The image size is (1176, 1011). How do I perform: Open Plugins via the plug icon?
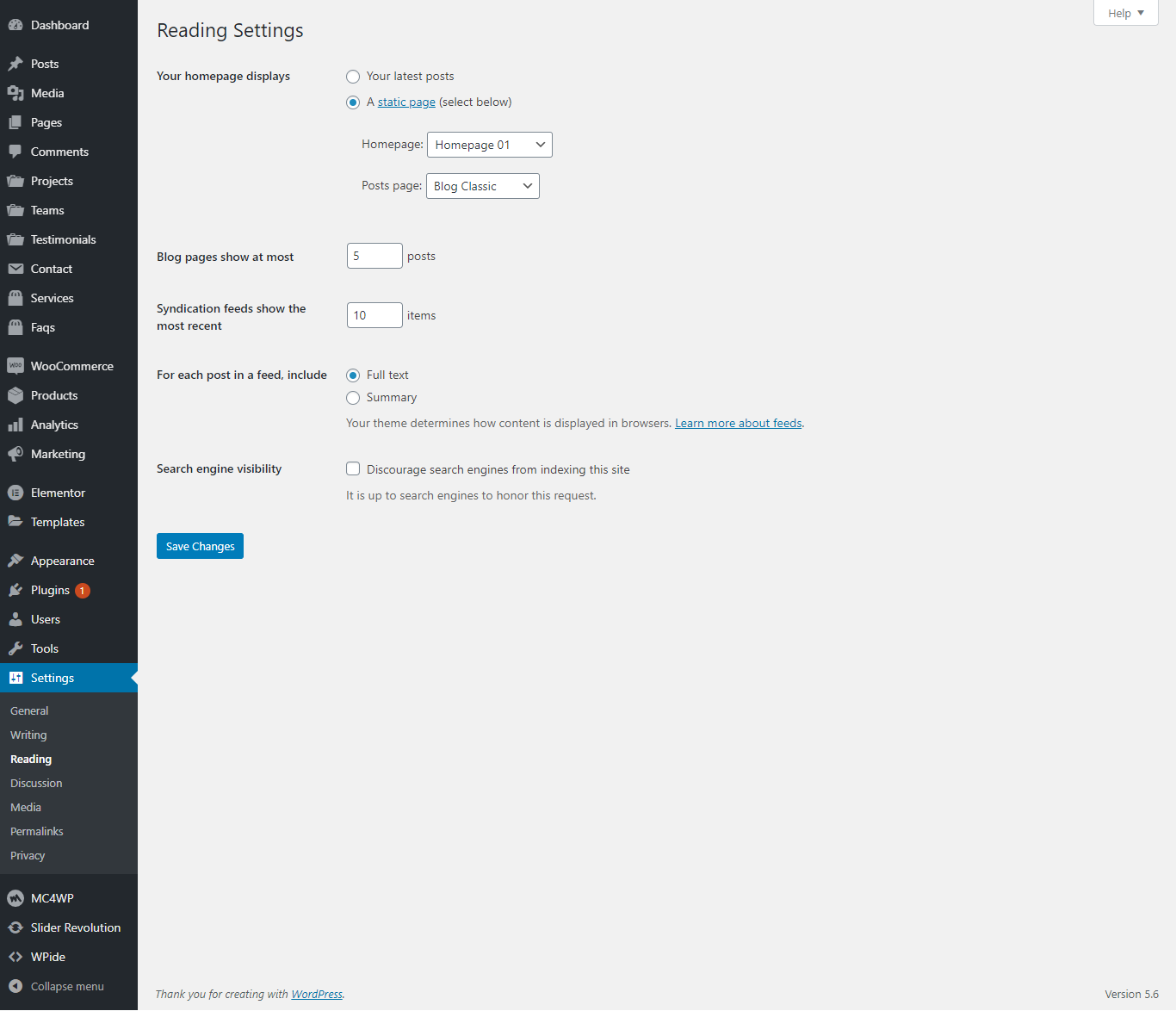pos(15,590)
